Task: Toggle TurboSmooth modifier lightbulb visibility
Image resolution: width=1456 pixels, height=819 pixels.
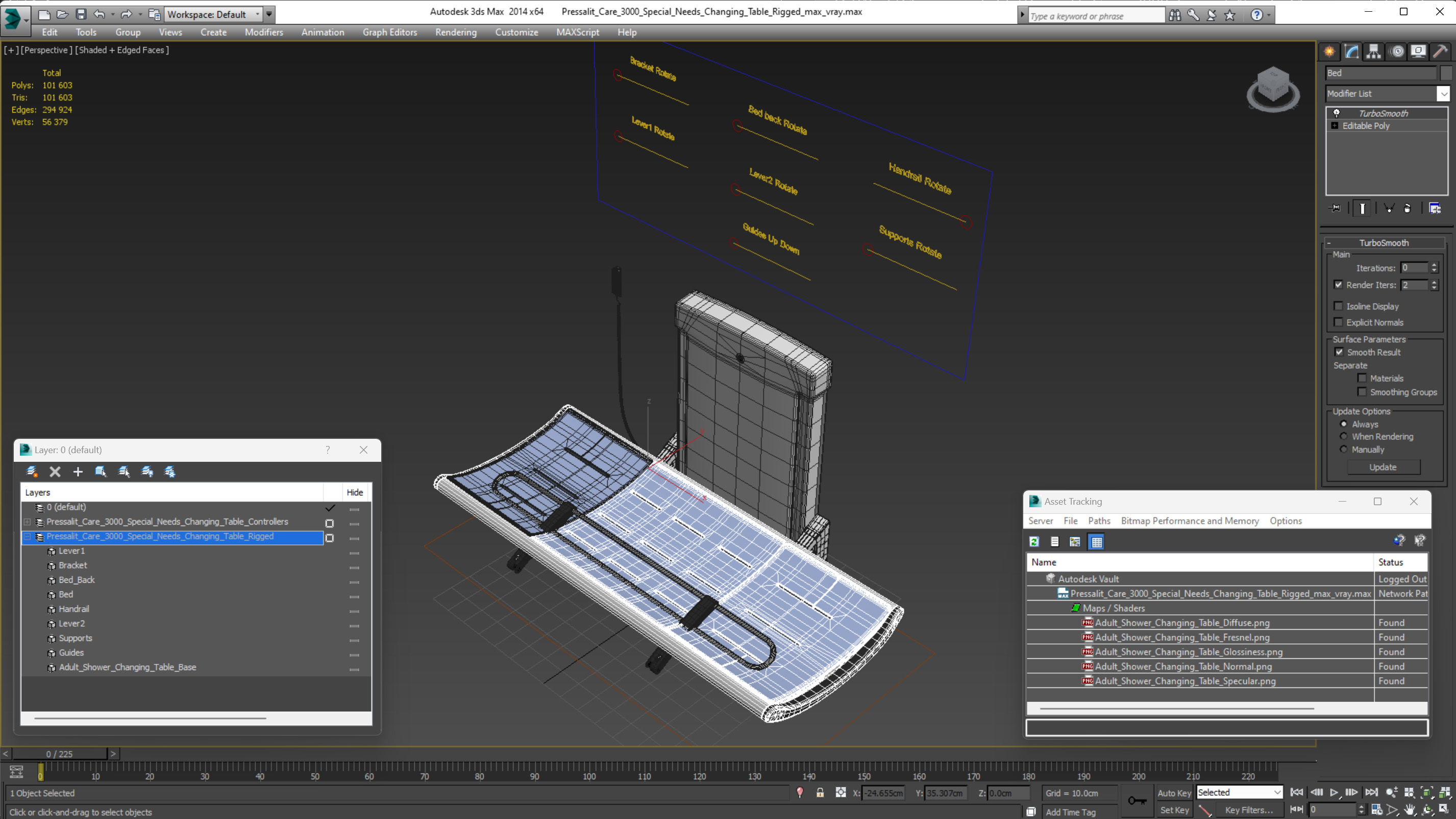Action: click(1336, 113)
